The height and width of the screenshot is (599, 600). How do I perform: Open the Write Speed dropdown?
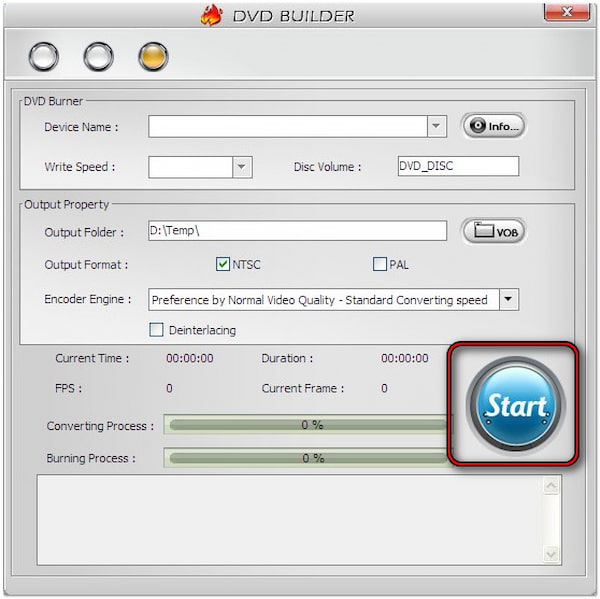click(x=242, y=167)
